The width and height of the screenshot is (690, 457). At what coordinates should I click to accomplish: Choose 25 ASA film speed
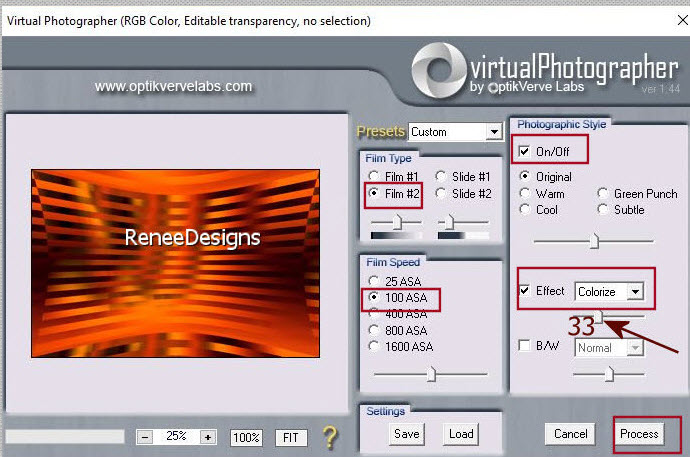(x=374, y=281)
